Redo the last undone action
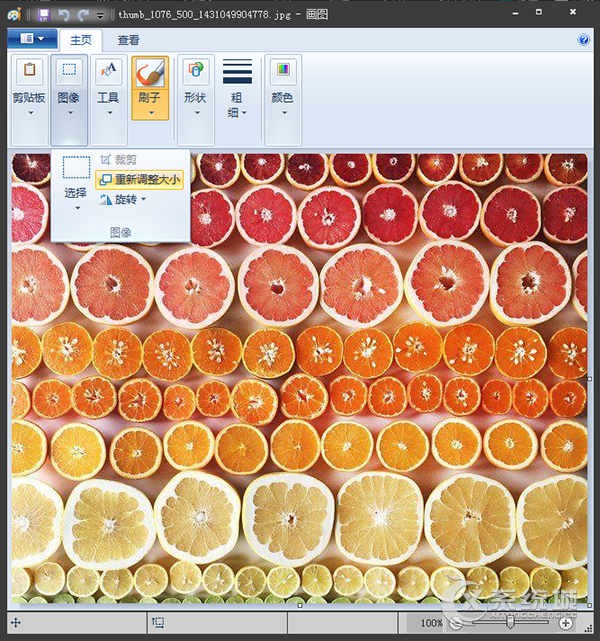600x641 pixels. (x=84, y=15)
